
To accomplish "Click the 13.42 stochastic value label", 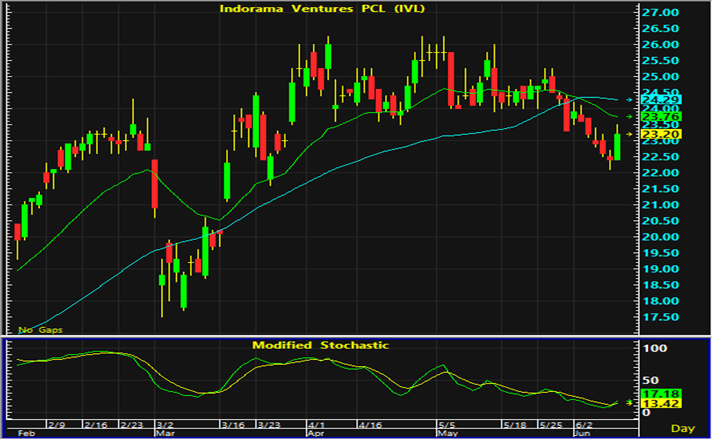I will (x=661, y=404).
